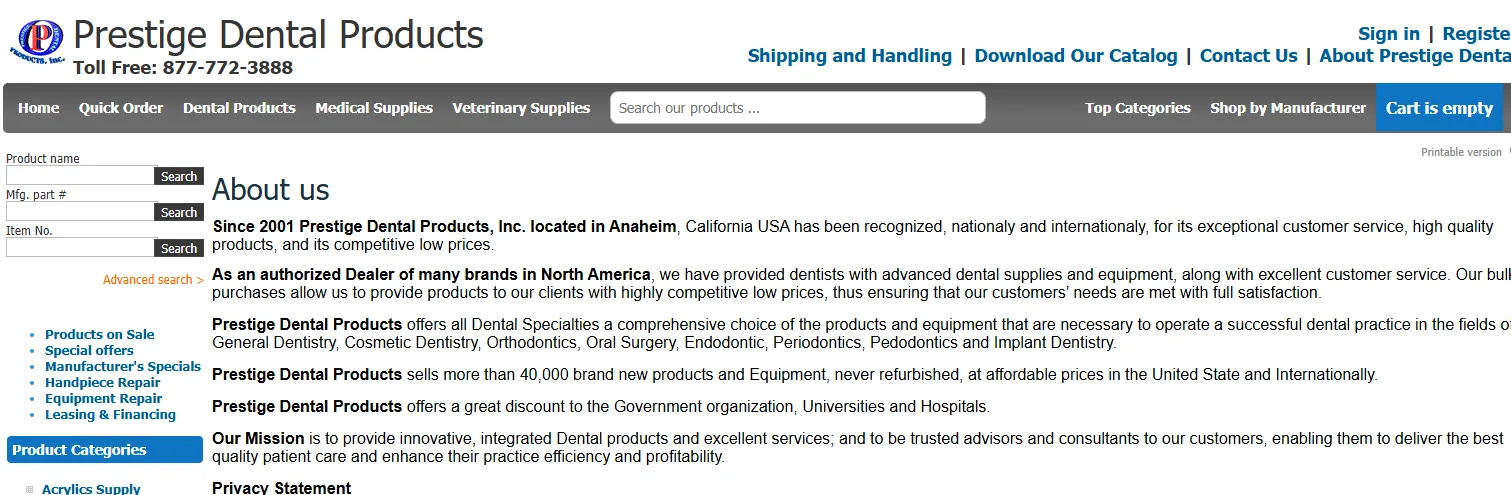1511x495 pixels.
Task: Select Dental Products in navigation bar
Action: point(239,108)
